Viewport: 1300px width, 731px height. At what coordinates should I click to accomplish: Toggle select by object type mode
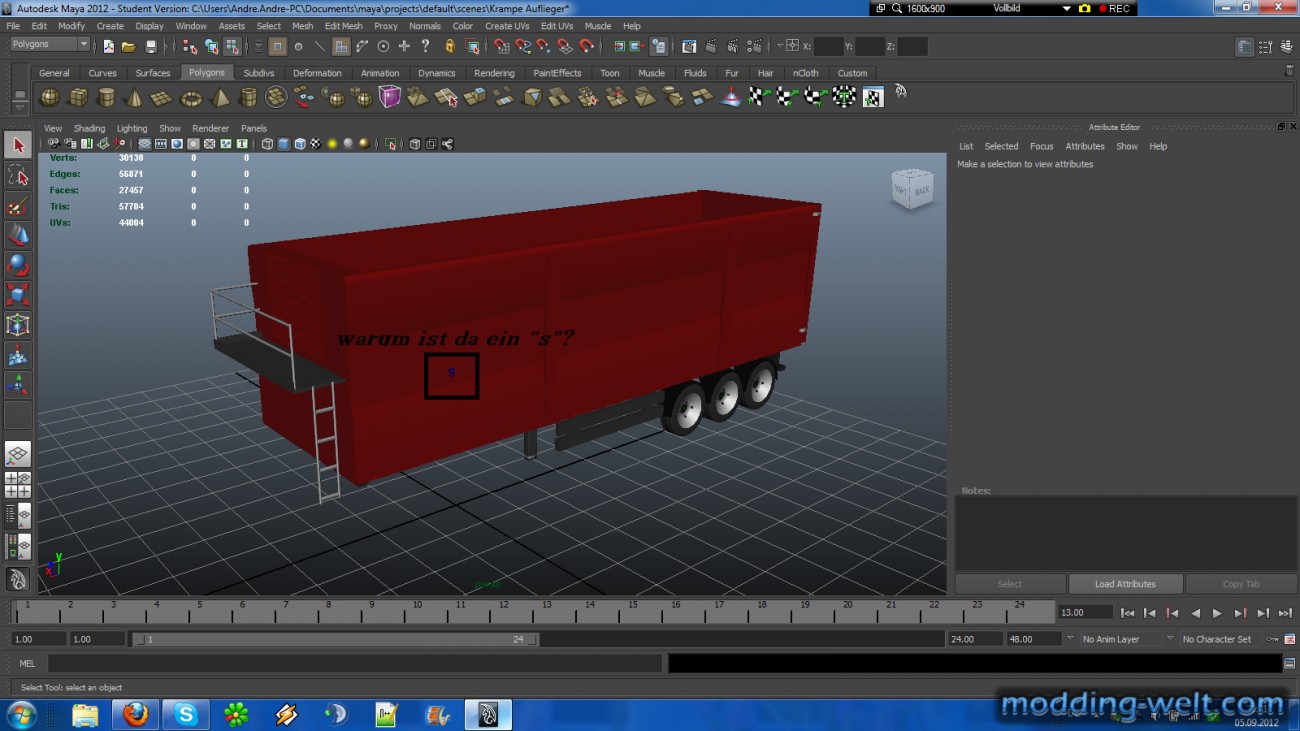pyautogui.click(x=211, y=46)
